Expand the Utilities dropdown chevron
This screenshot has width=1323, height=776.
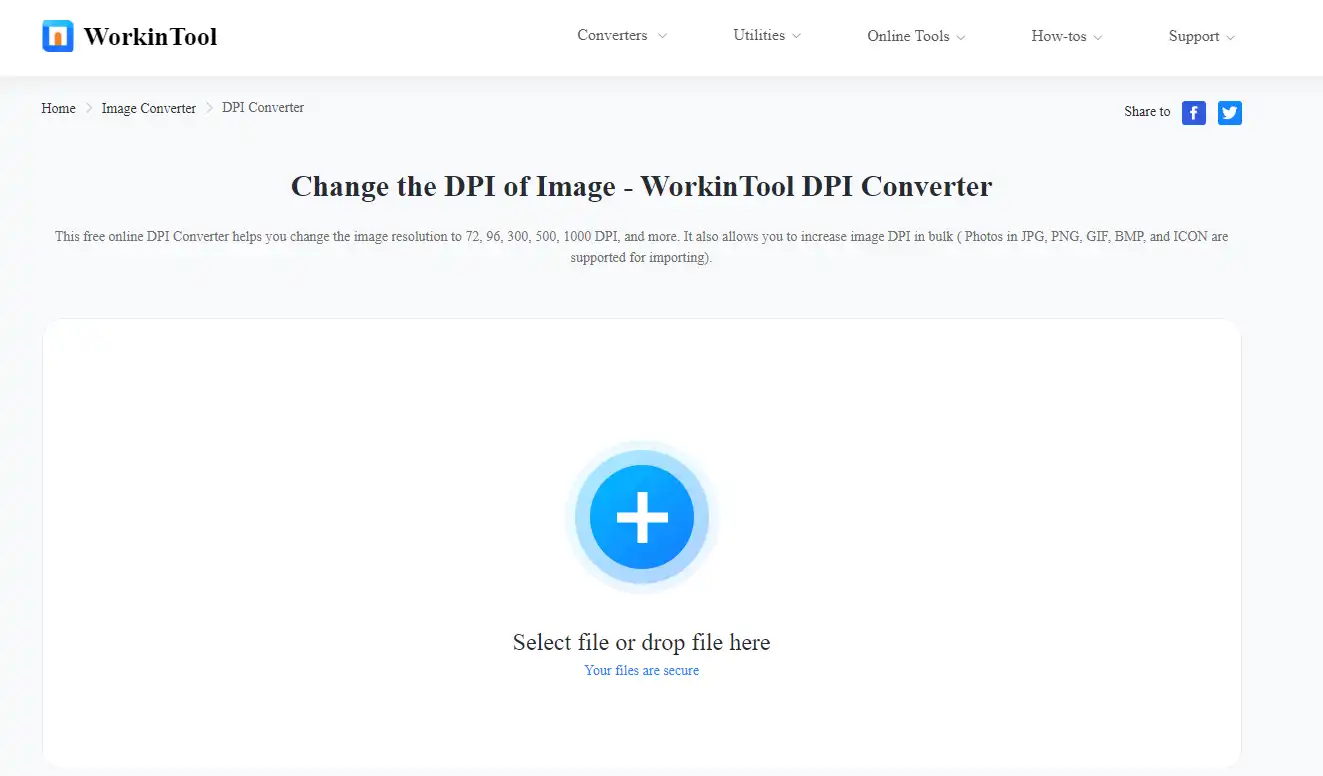[x=796, y=36]
